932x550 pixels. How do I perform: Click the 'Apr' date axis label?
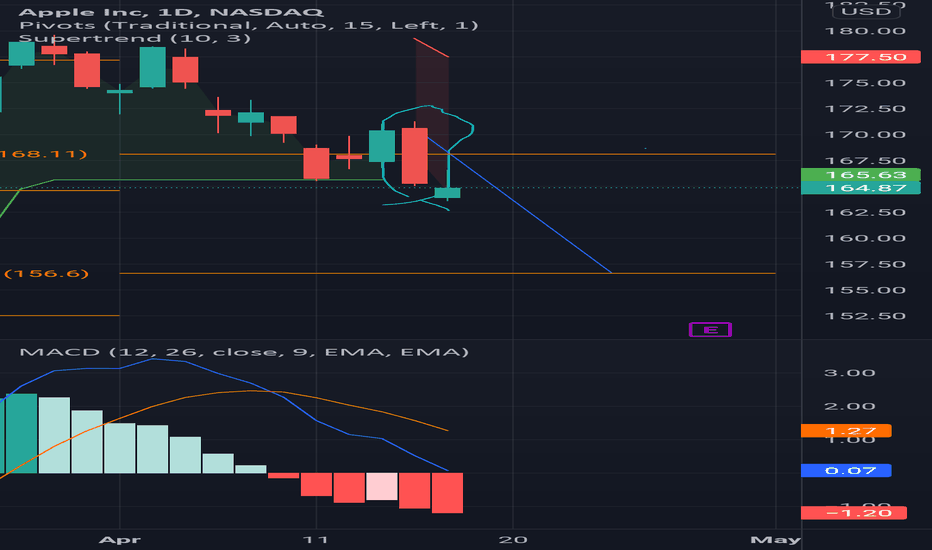[119, 540]
